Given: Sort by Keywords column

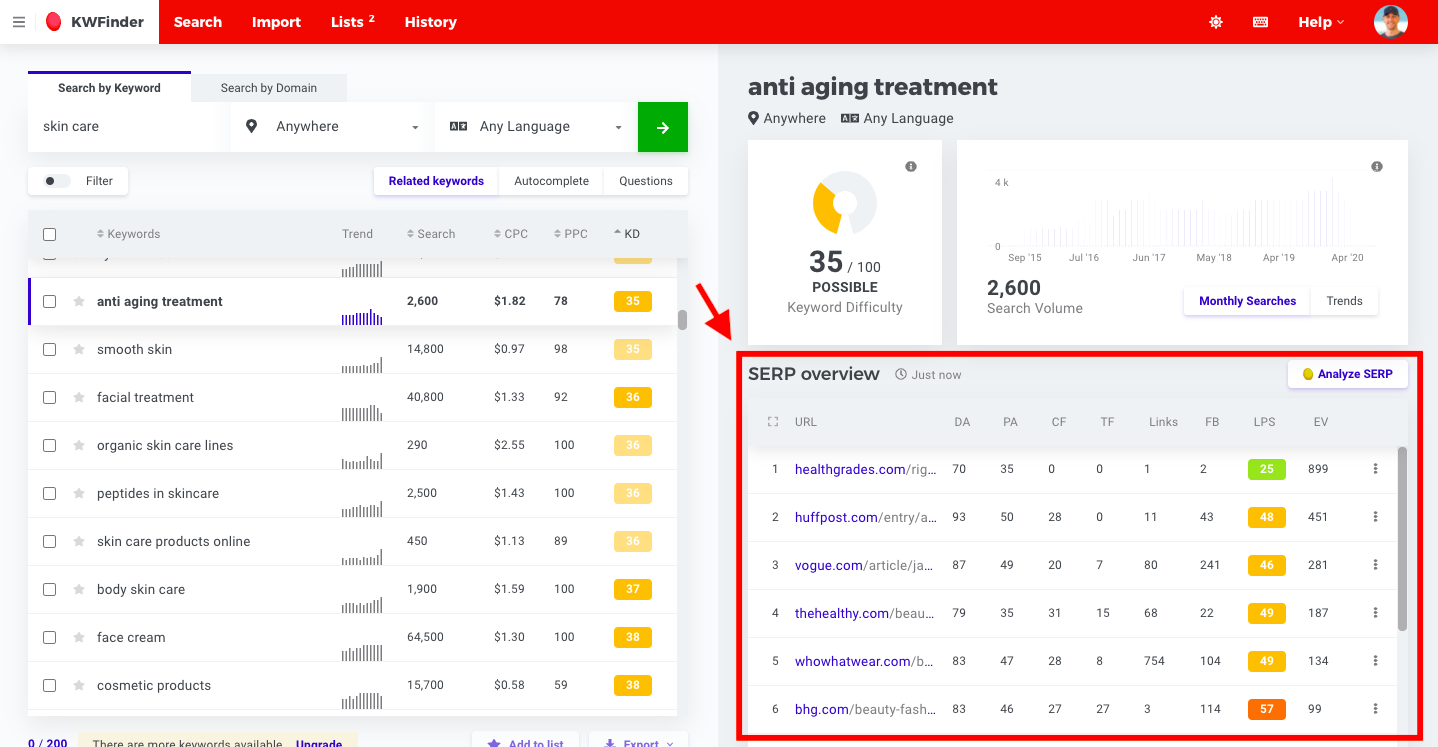Looking at the screenshot, I should pos(128,234).
